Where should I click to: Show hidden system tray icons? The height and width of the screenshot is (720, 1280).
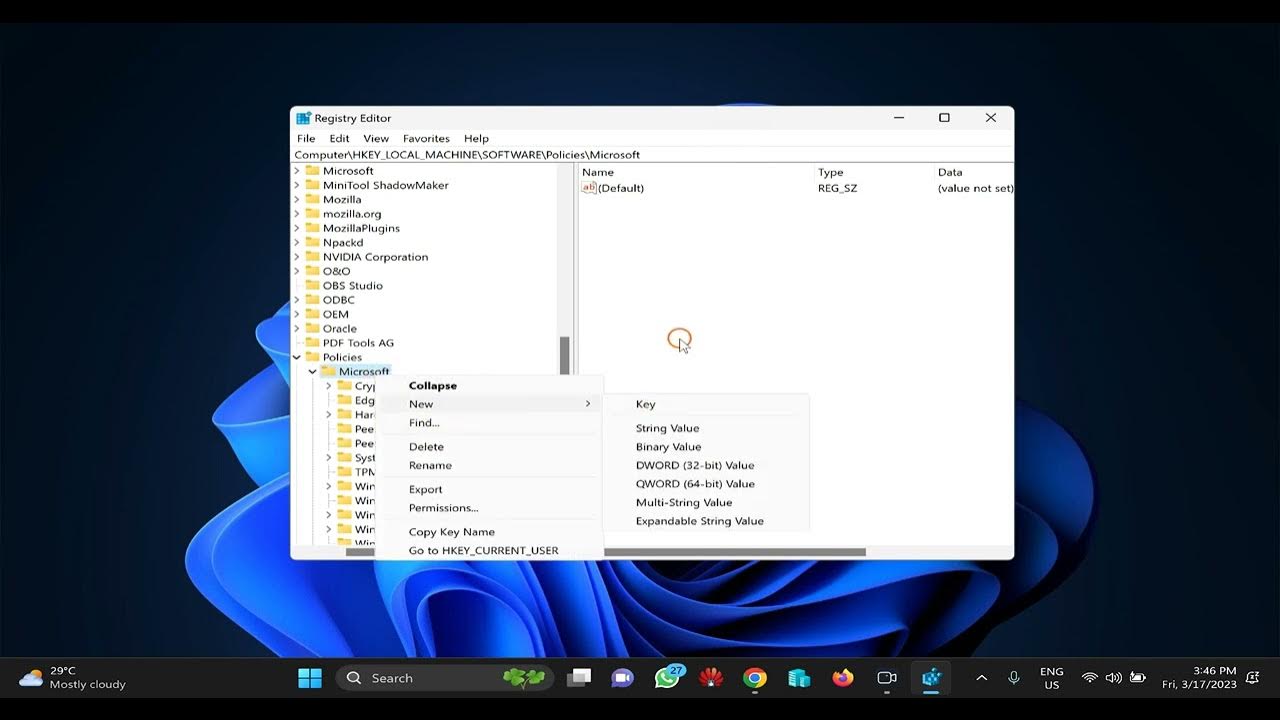pos(981,678)
